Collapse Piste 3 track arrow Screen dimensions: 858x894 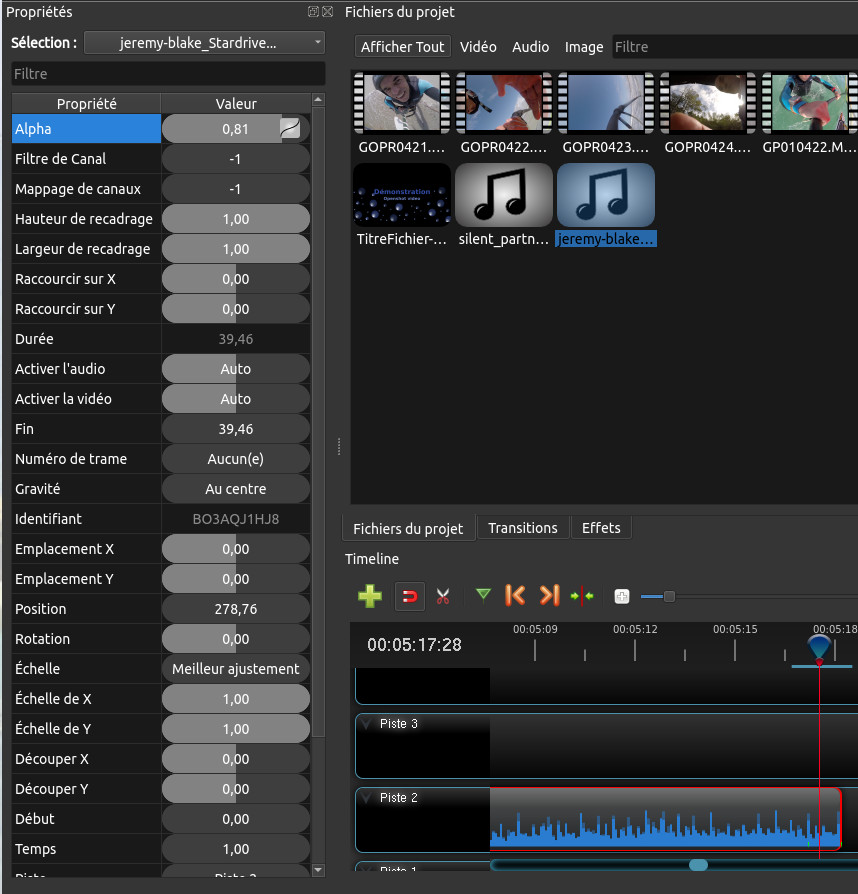tap(367, 723)
